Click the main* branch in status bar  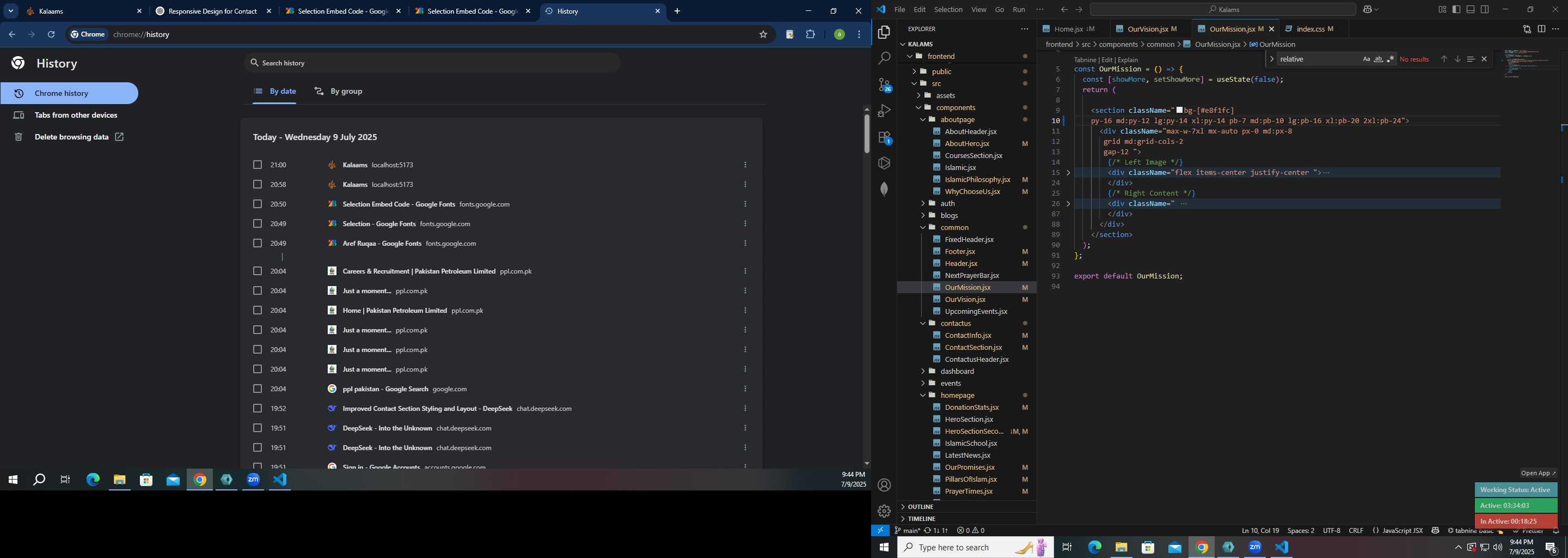(907, 531)
